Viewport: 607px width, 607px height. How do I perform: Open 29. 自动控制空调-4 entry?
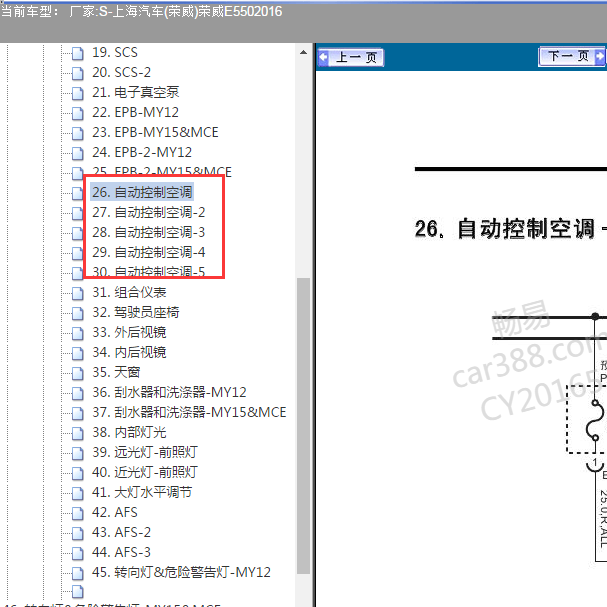(148, 252)
